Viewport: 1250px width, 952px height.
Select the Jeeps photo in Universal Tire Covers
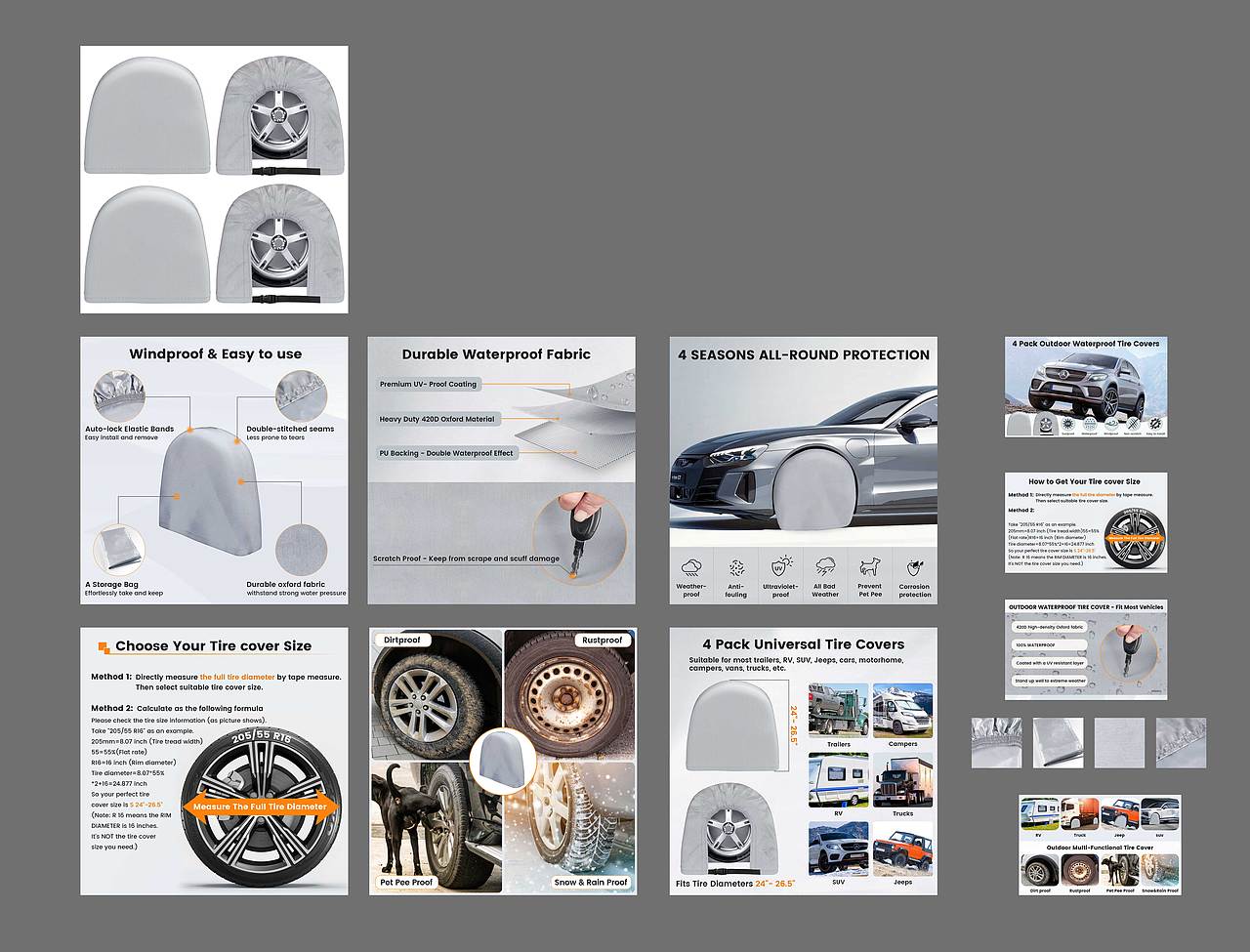coord(902,849)
